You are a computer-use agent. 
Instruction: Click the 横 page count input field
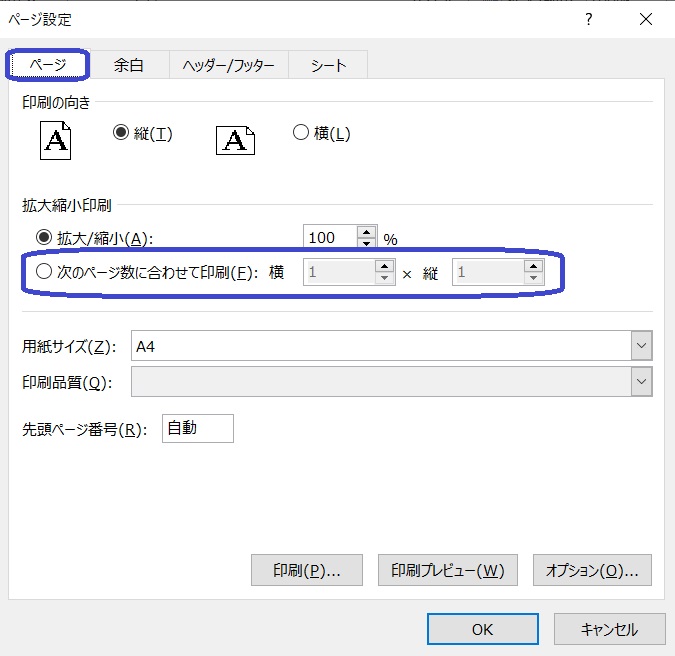click(339, 272)
